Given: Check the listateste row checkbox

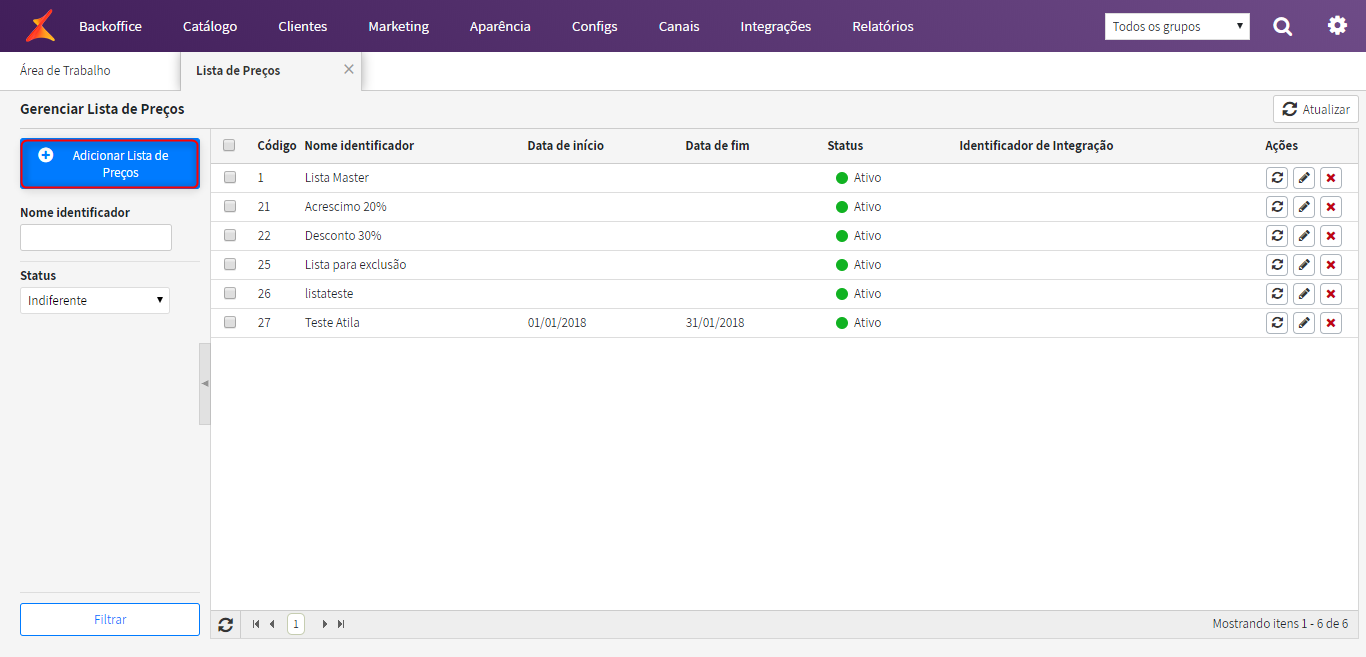Looking at the screenshot, I should (x=230, y=293).
